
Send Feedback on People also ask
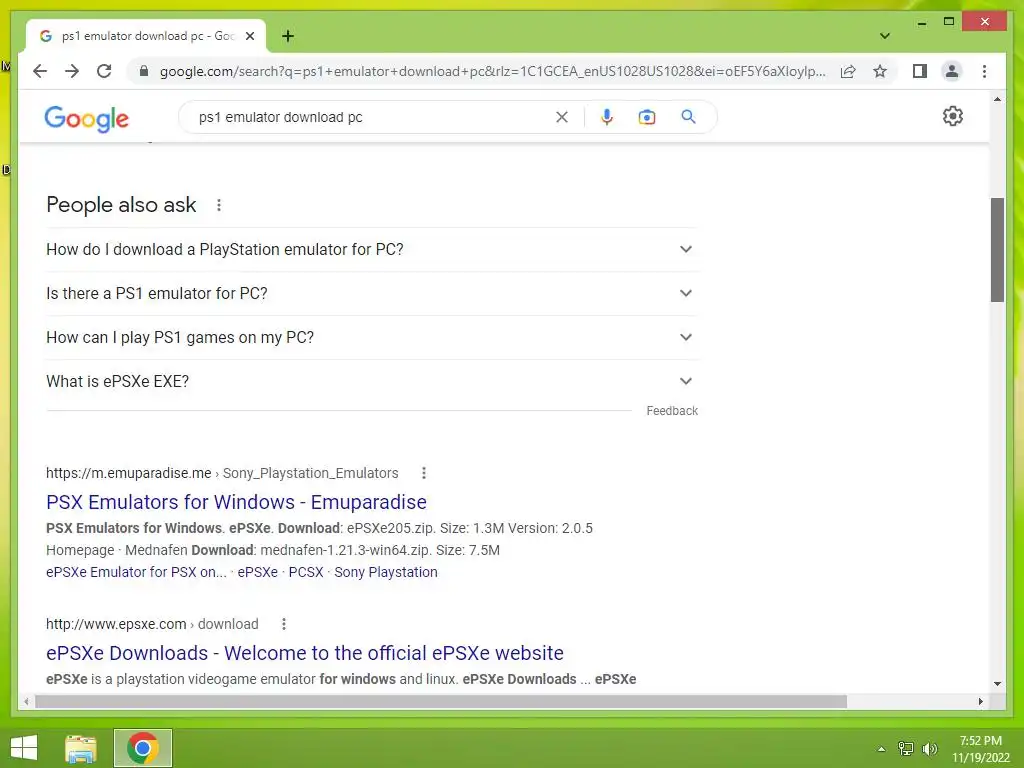click(672, 411)
